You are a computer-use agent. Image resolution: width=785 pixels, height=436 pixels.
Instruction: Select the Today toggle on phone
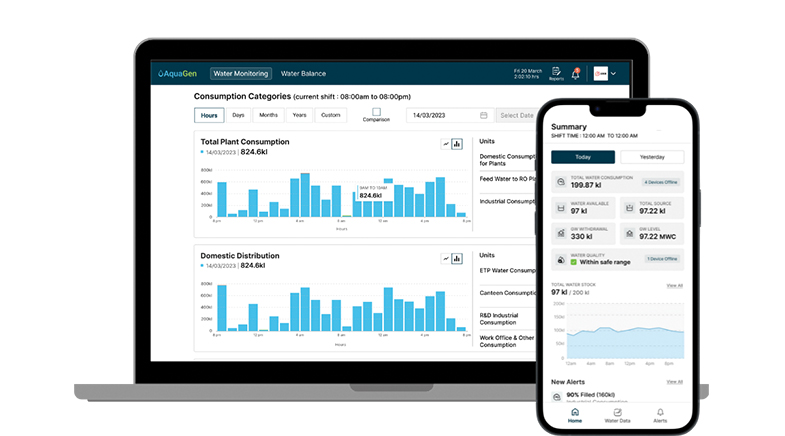click(x=583, y=157)
